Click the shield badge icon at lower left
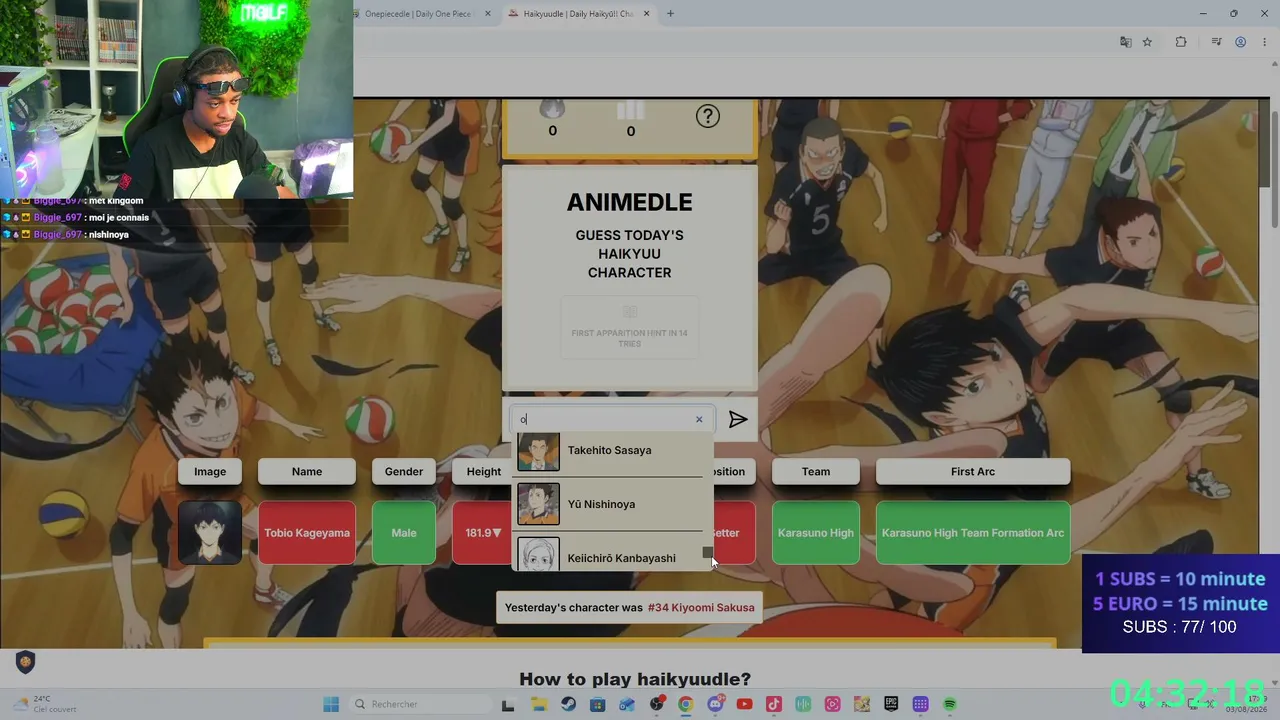This screenshot has width=1280, height=720. click(25, 661)
